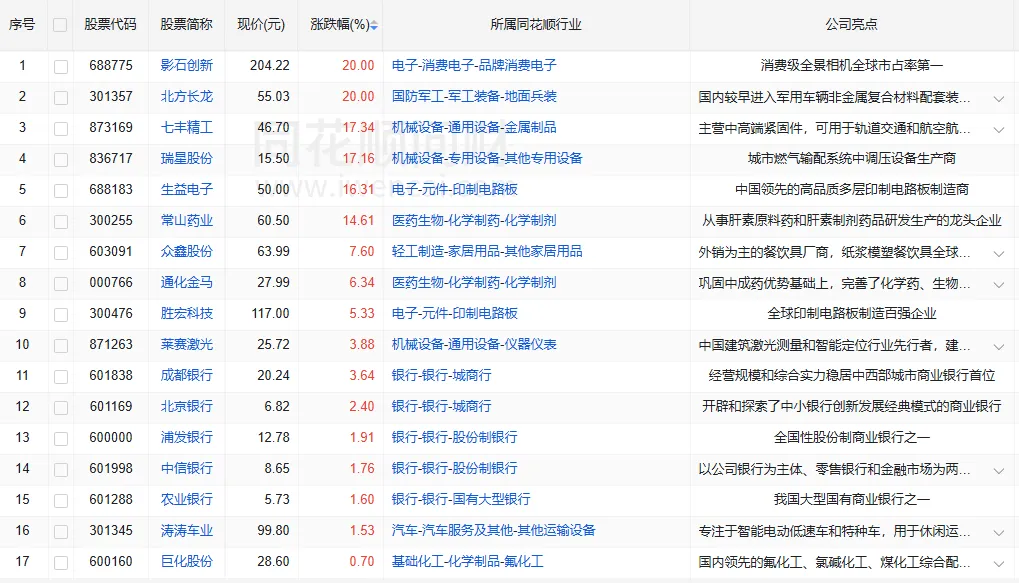The height and width of the screenshot is (583, 1019).
Task: Open 轻工制造-家居用品-其他家居用品 industry link
Action: (x=487, y=252)
